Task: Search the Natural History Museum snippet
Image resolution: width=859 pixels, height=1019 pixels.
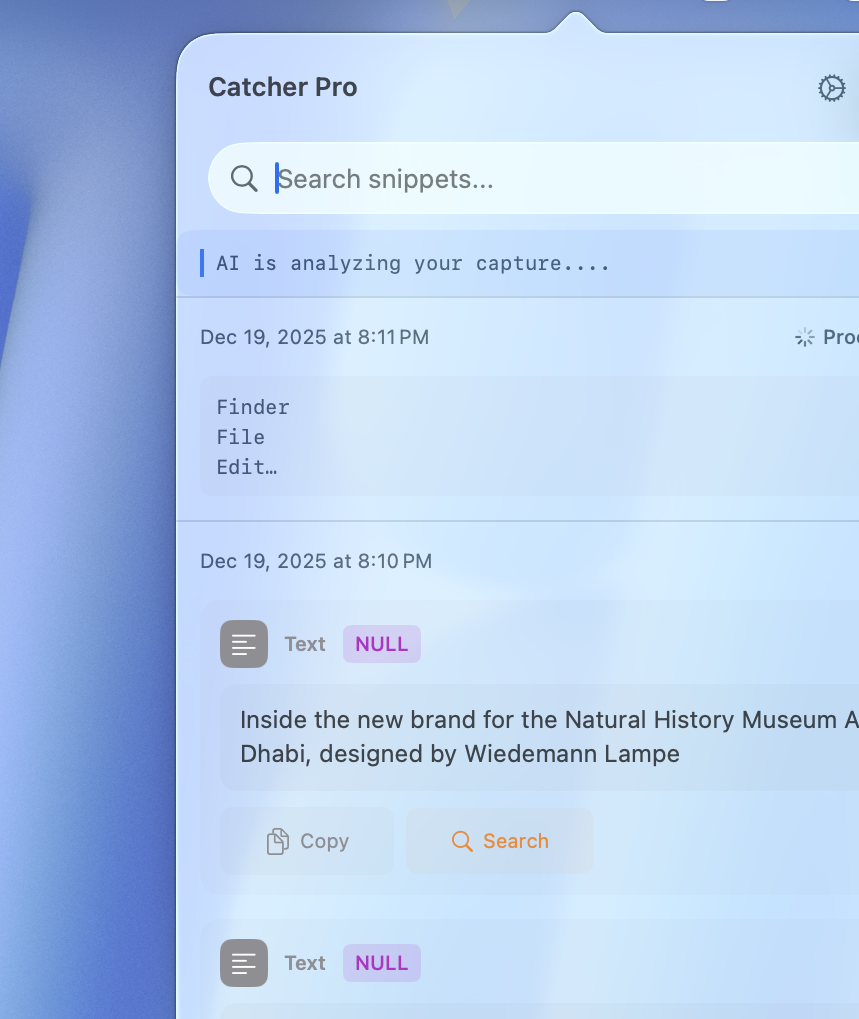Action: [499, 841]
